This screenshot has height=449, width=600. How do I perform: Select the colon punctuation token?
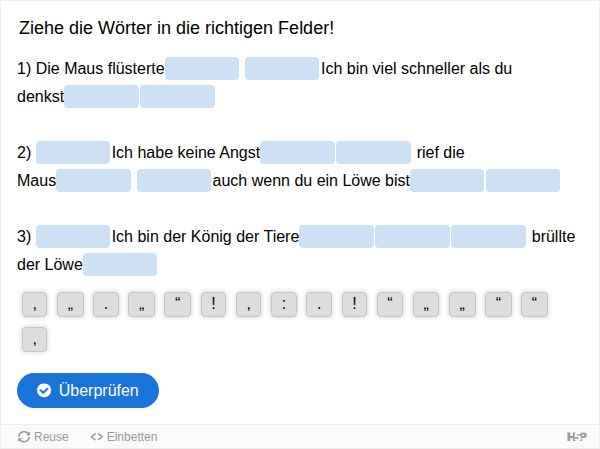[284, 305]
